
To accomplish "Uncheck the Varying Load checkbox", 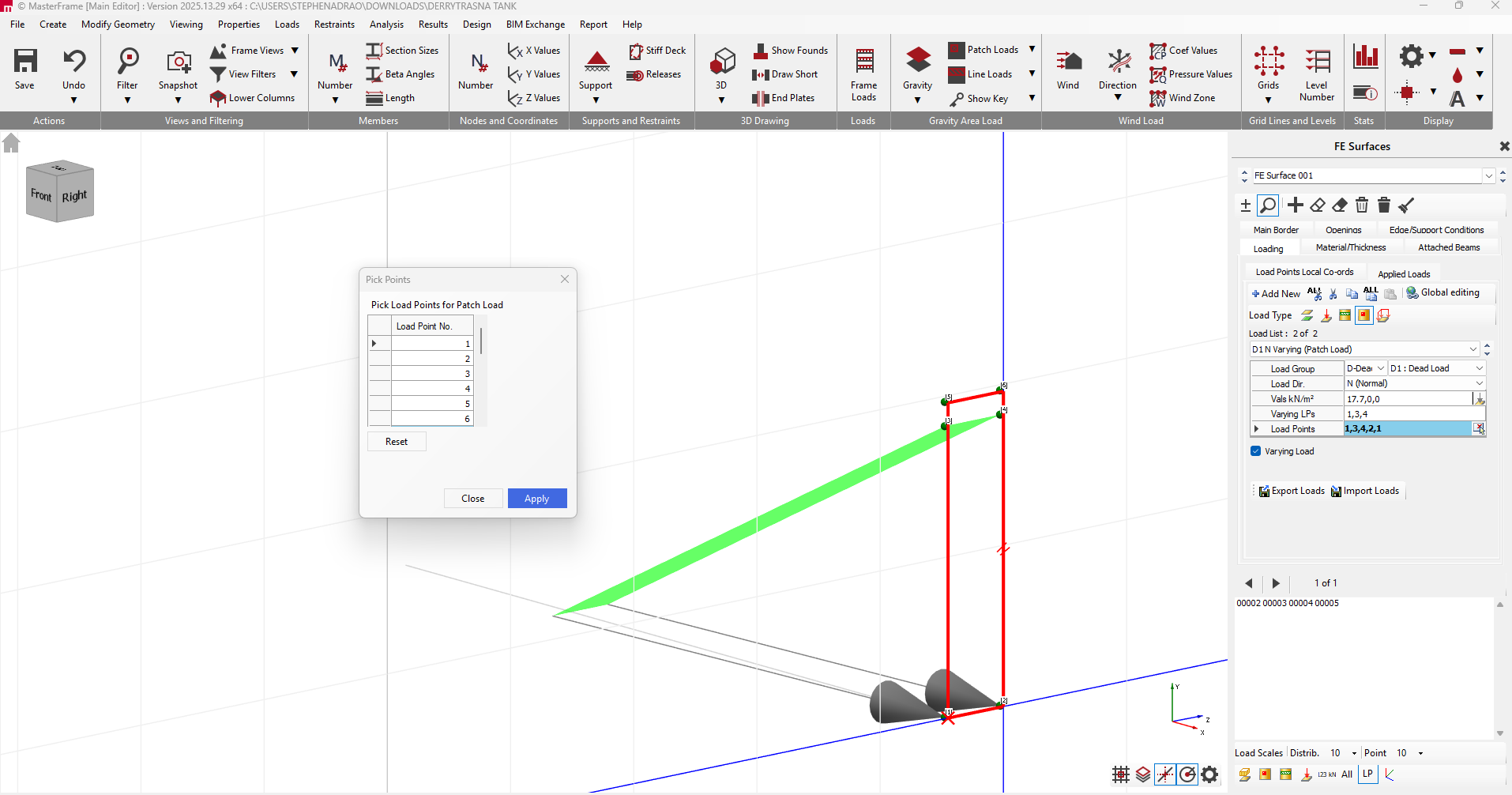I will [x=1256, y=451].
